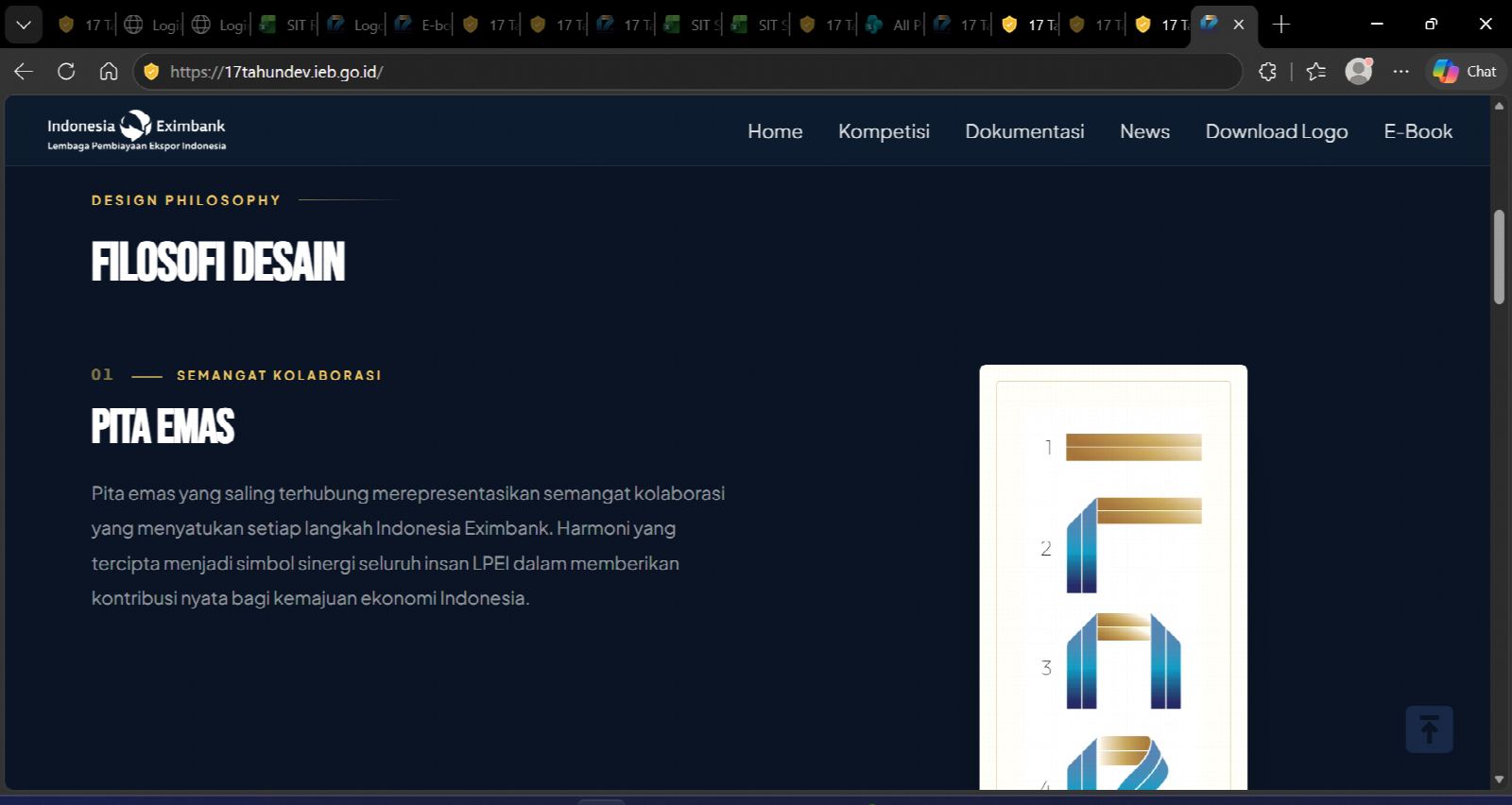Go back to the previous page
The width and height of the screenshot is (1512, 805).
[24, 72]
